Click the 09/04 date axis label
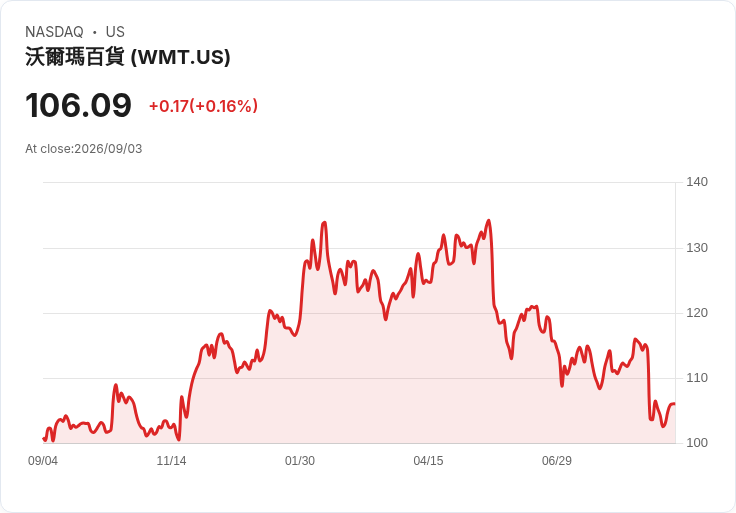Viewport: 736px width, 513px height. tap(43, 460)
